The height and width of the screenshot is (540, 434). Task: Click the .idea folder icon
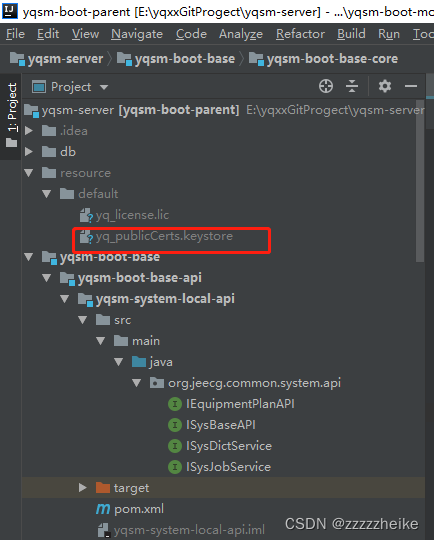pos(49,131)
